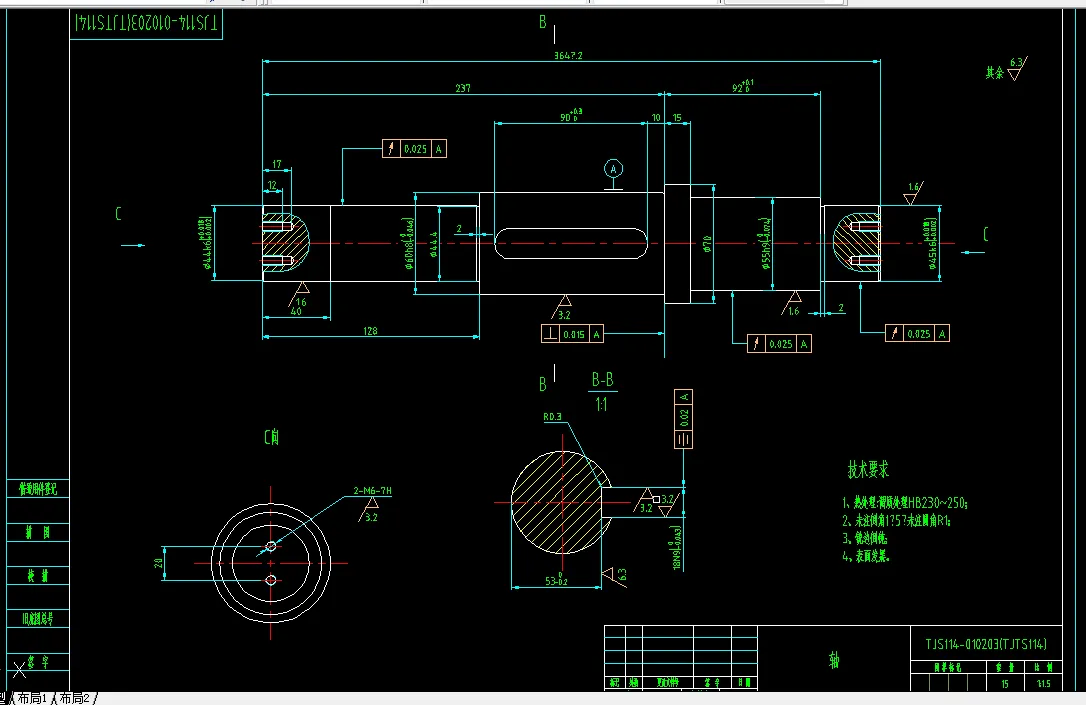Screen dimensions: 1086x705
Task: Select the mirrored drawing number box at the sheet's top-left corner
Action: click(x=146, y=24)
